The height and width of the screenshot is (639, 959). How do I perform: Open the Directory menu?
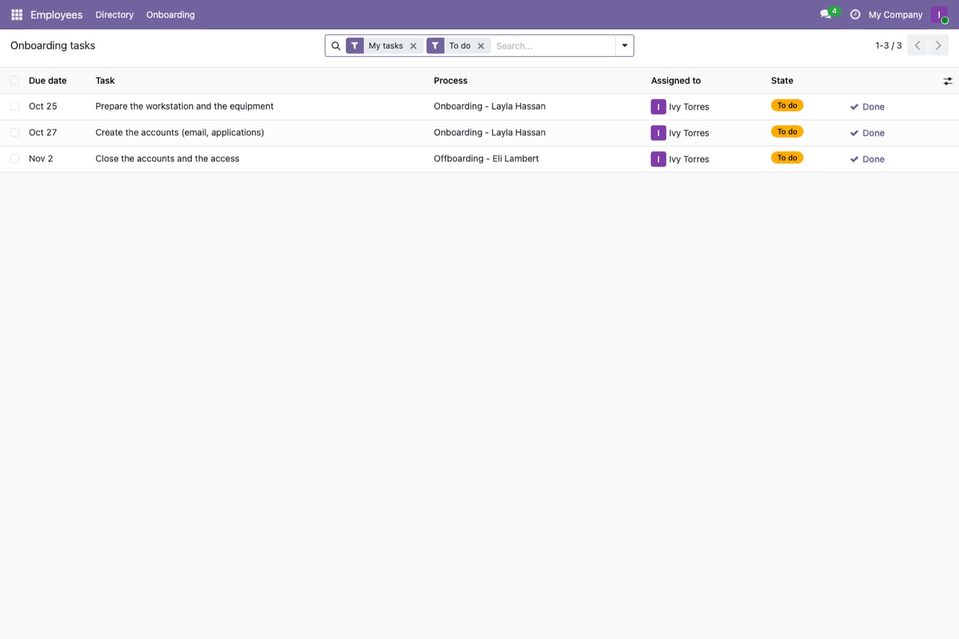click(x=114, y=15)
